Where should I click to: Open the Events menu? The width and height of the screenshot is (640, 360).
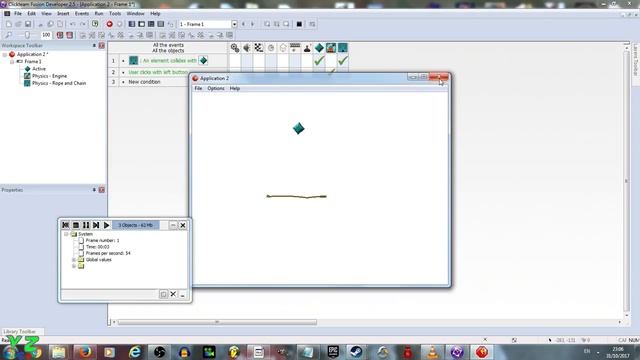coord(82,13)
